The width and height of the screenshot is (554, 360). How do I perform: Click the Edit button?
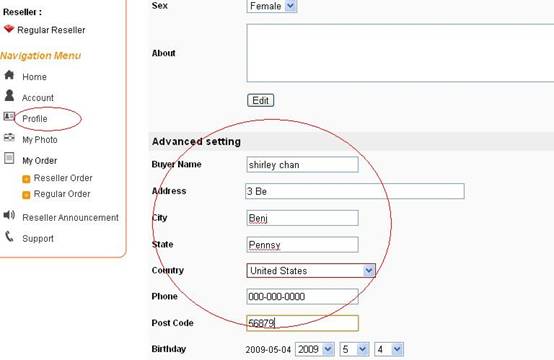(x=260, y=100)
